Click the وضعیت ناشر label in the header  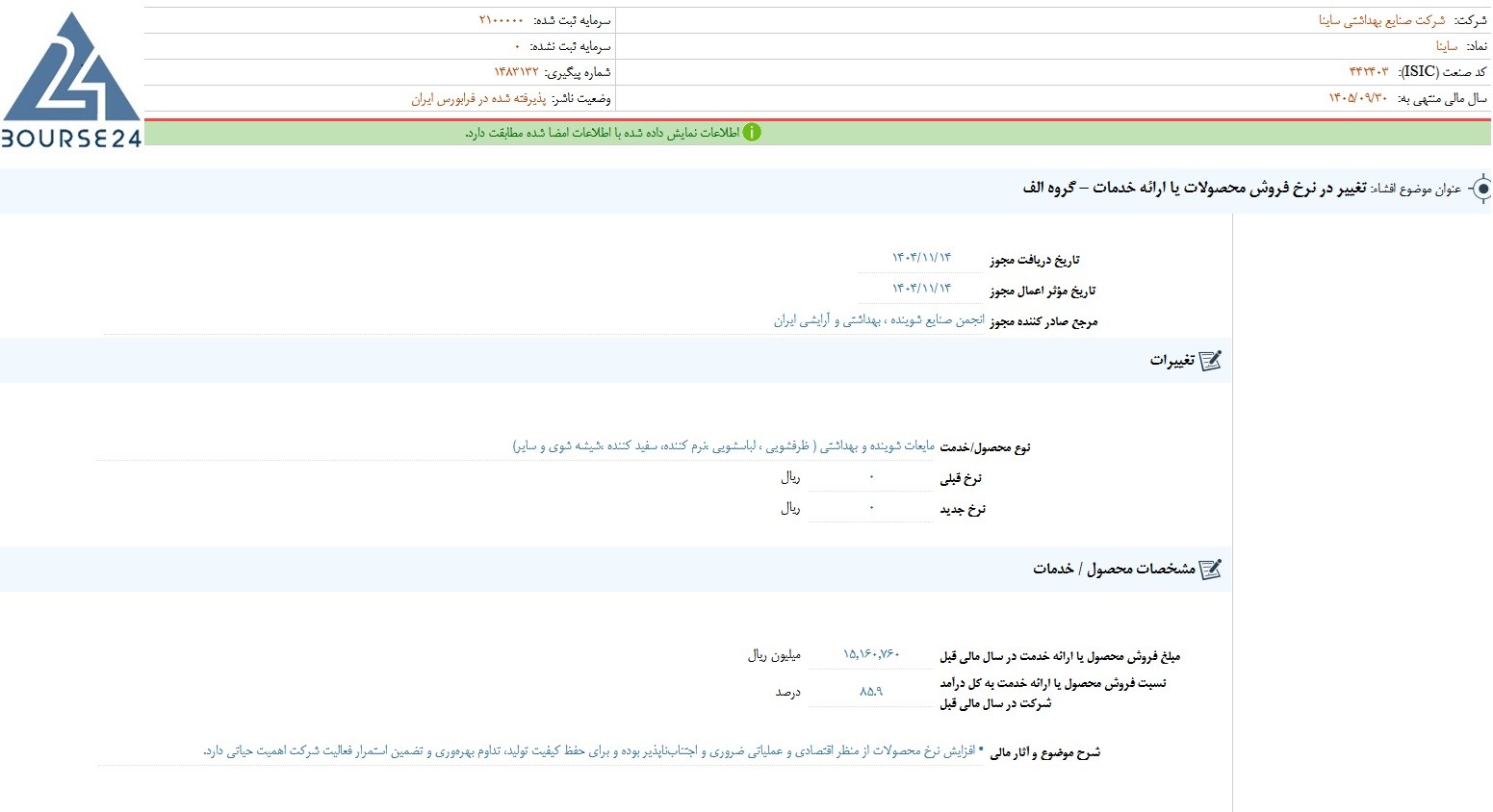[581, 98]
